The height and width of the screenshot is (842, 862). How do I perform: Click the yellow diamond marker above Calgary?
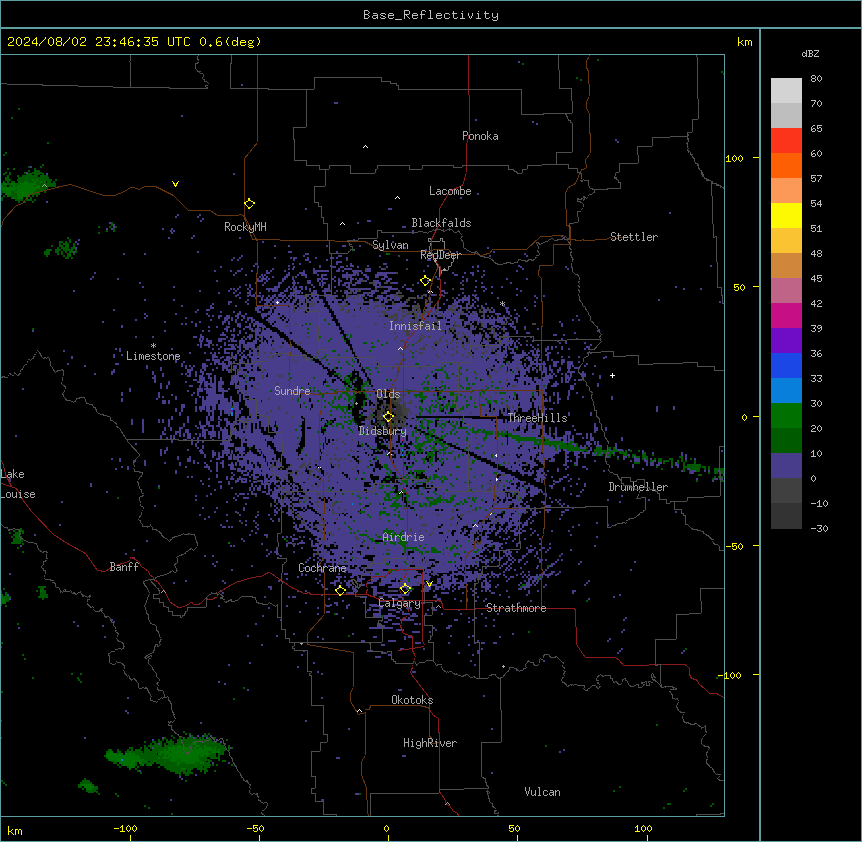405,589
